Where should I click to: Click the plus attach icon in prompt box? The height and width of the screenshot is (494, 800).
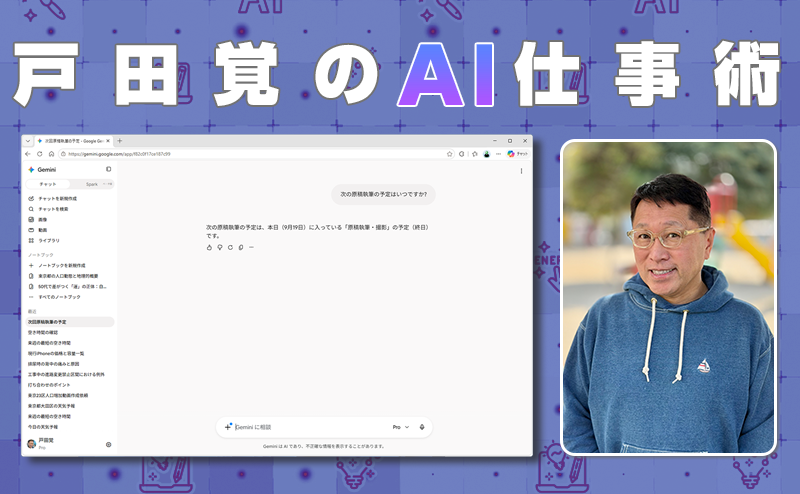tap(228, 427)
